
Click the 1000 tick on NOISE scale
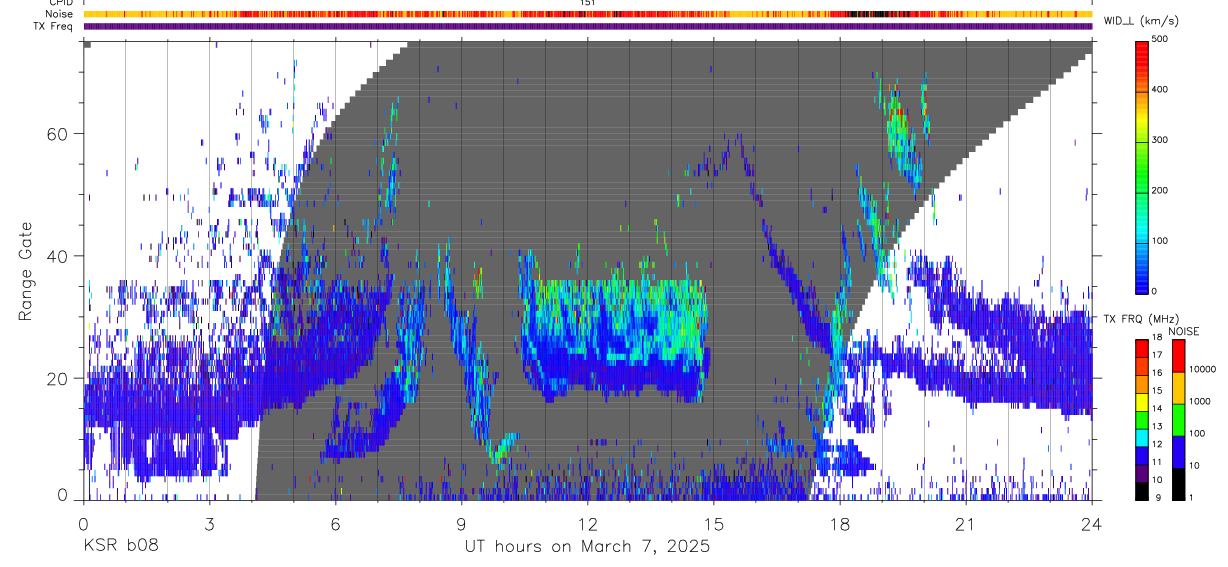click(x=1201, y=401)
